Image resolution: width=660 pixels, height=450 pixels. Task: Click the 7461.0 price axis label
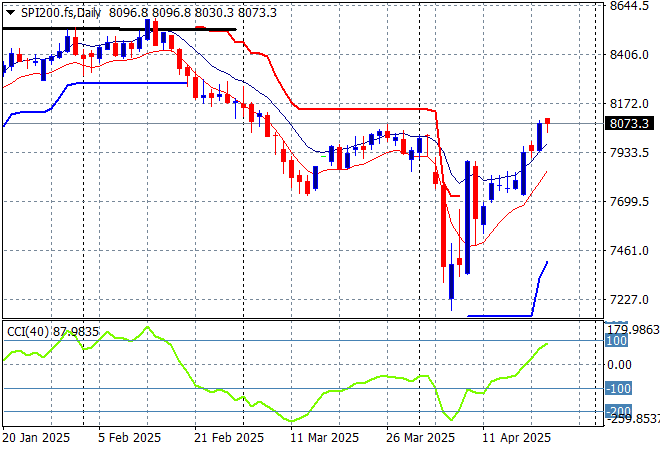(x=629, y=251)
